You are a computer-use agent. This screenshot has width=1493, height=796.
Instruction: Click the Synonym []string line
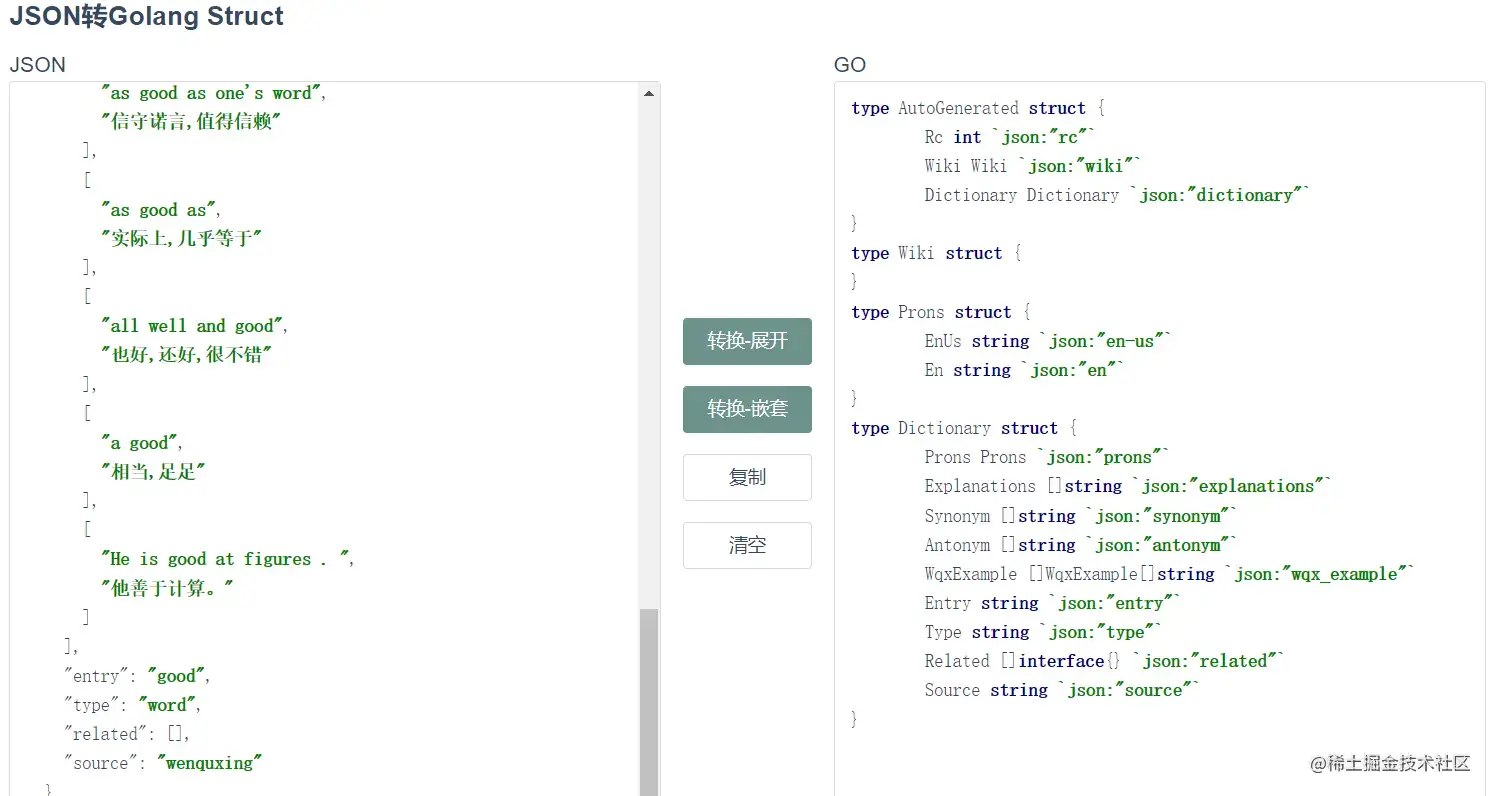[1081, 516]
